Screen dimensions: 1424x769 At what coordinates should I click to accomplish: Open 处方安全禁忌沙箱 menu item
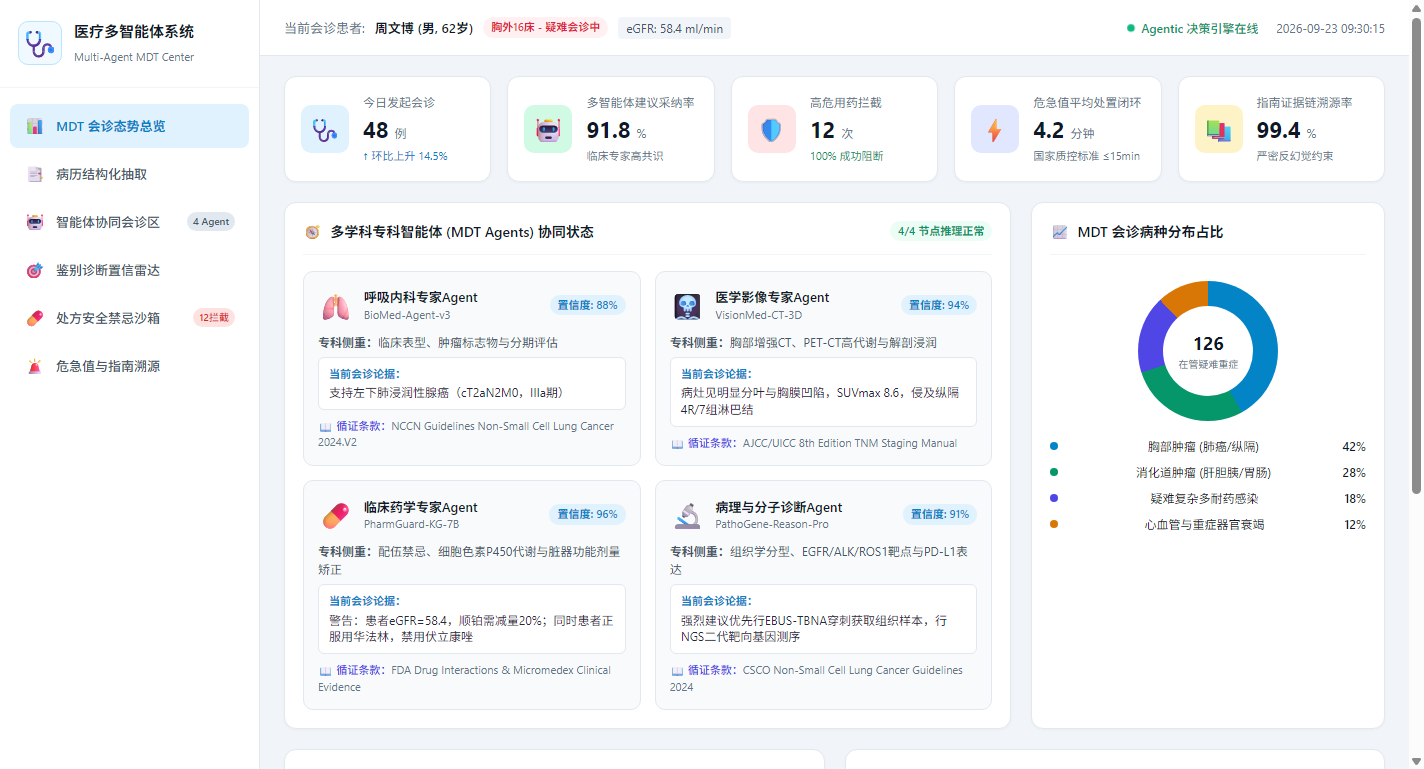click(129, 318)
